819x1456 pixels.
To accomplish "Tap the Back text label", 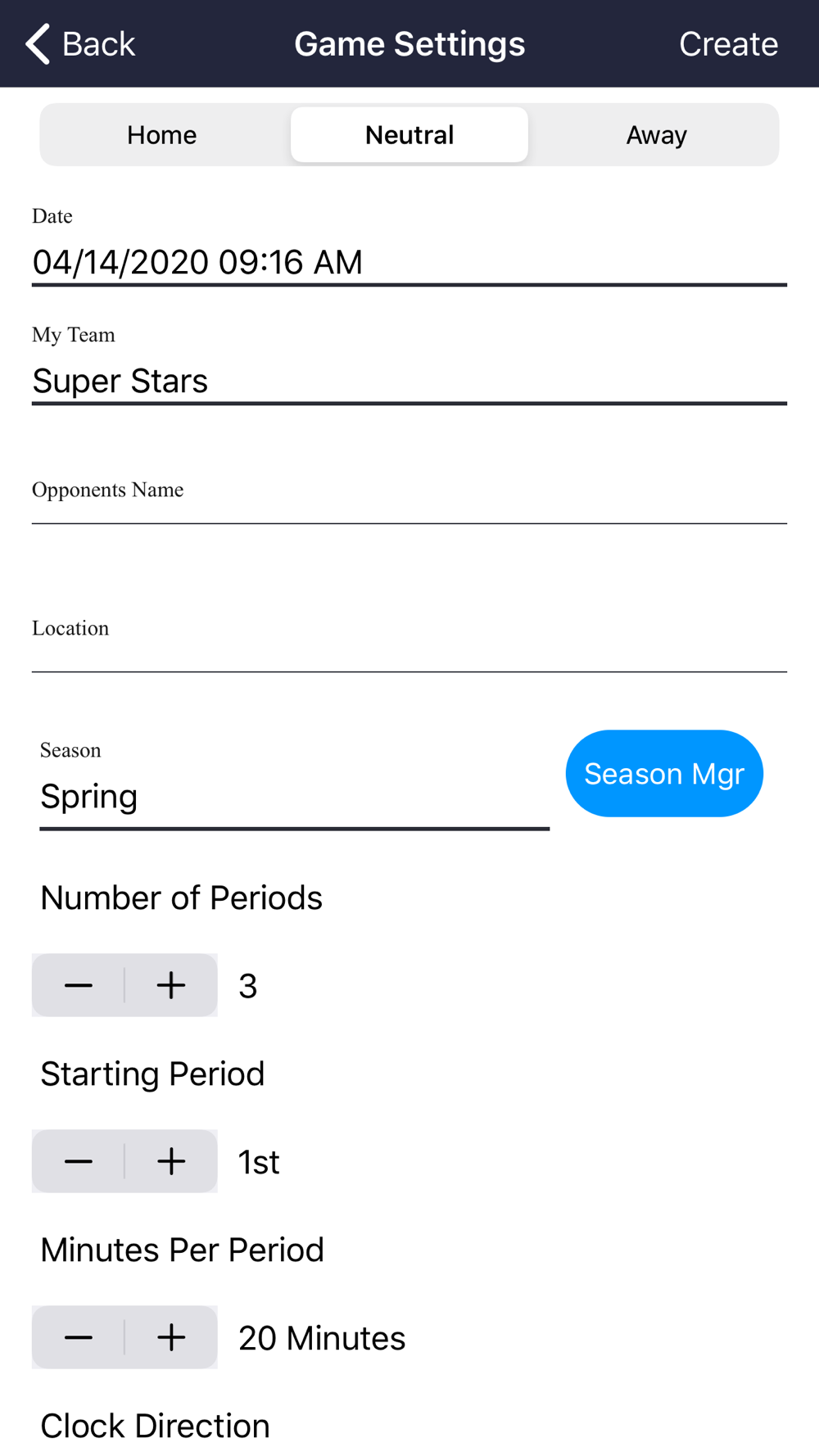I will [x=98, y=43].
